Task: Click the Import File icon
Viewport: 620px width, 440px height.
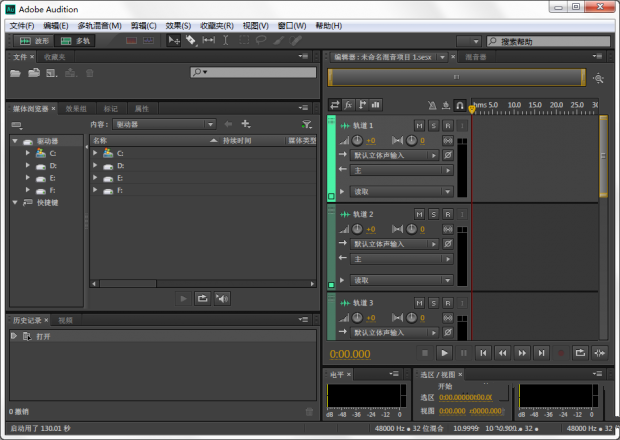Action: 34,73
